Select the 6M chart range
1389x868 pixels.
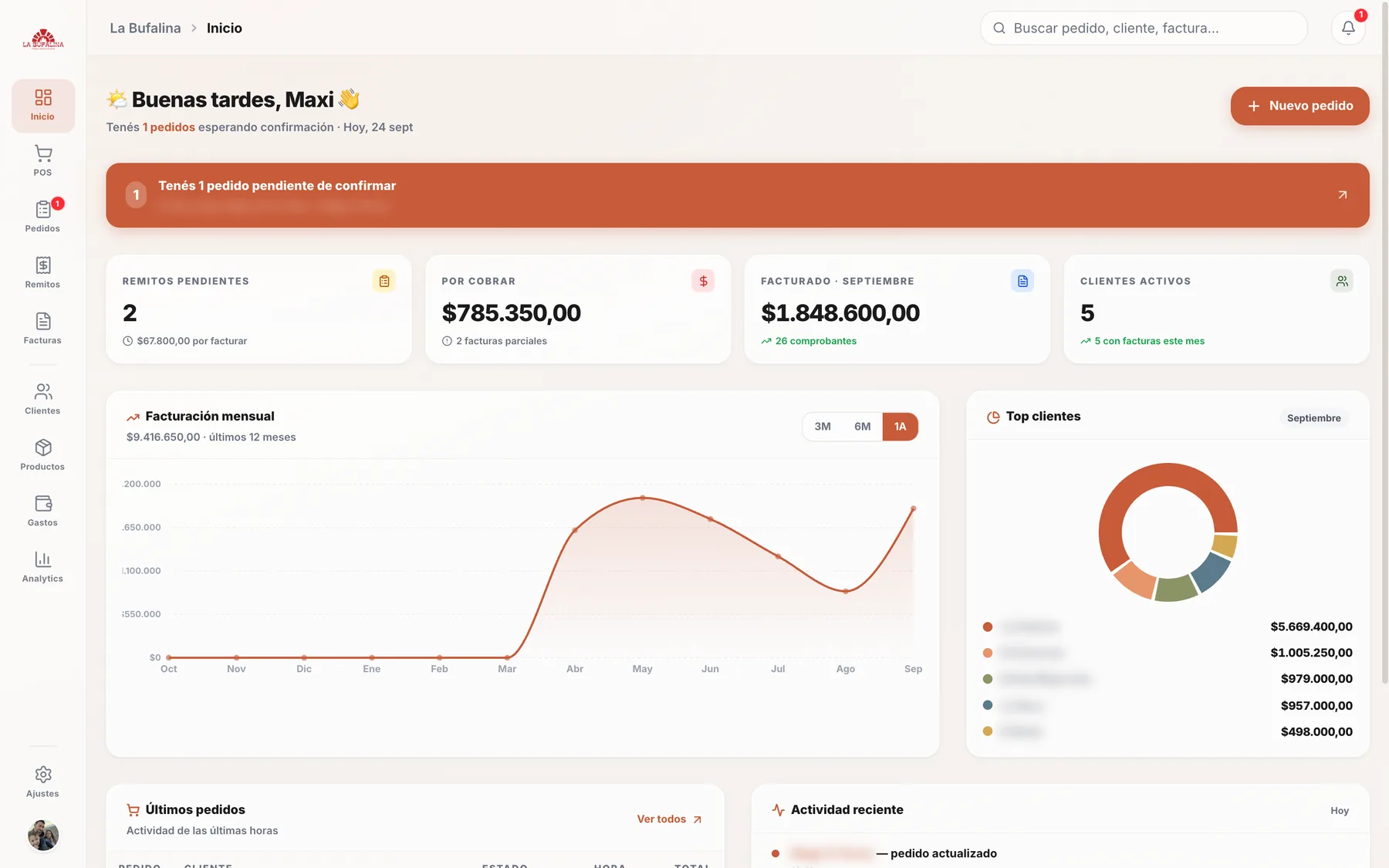click(x=862, y=427)
